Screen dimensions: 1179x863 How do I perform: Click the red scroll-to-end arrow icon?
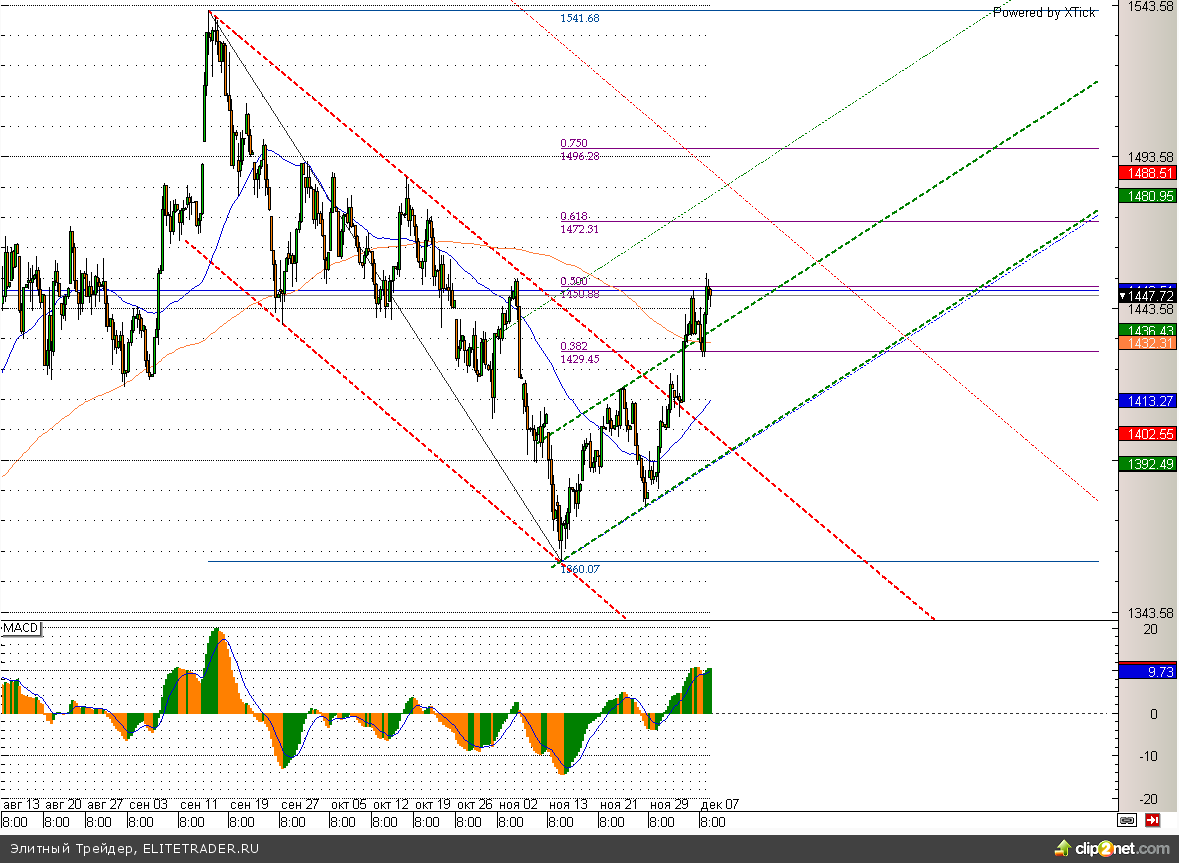(1153, 820)
